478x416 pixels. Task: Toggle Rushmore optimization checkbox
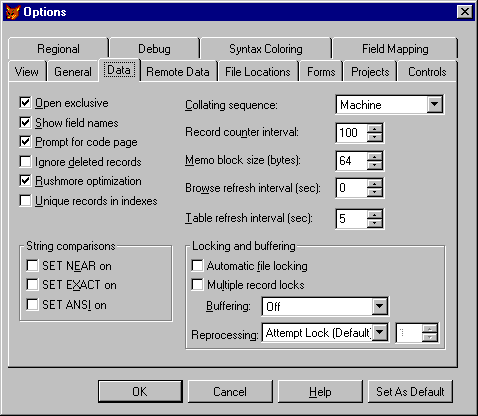pyautogui.click(x=25, y=181)
